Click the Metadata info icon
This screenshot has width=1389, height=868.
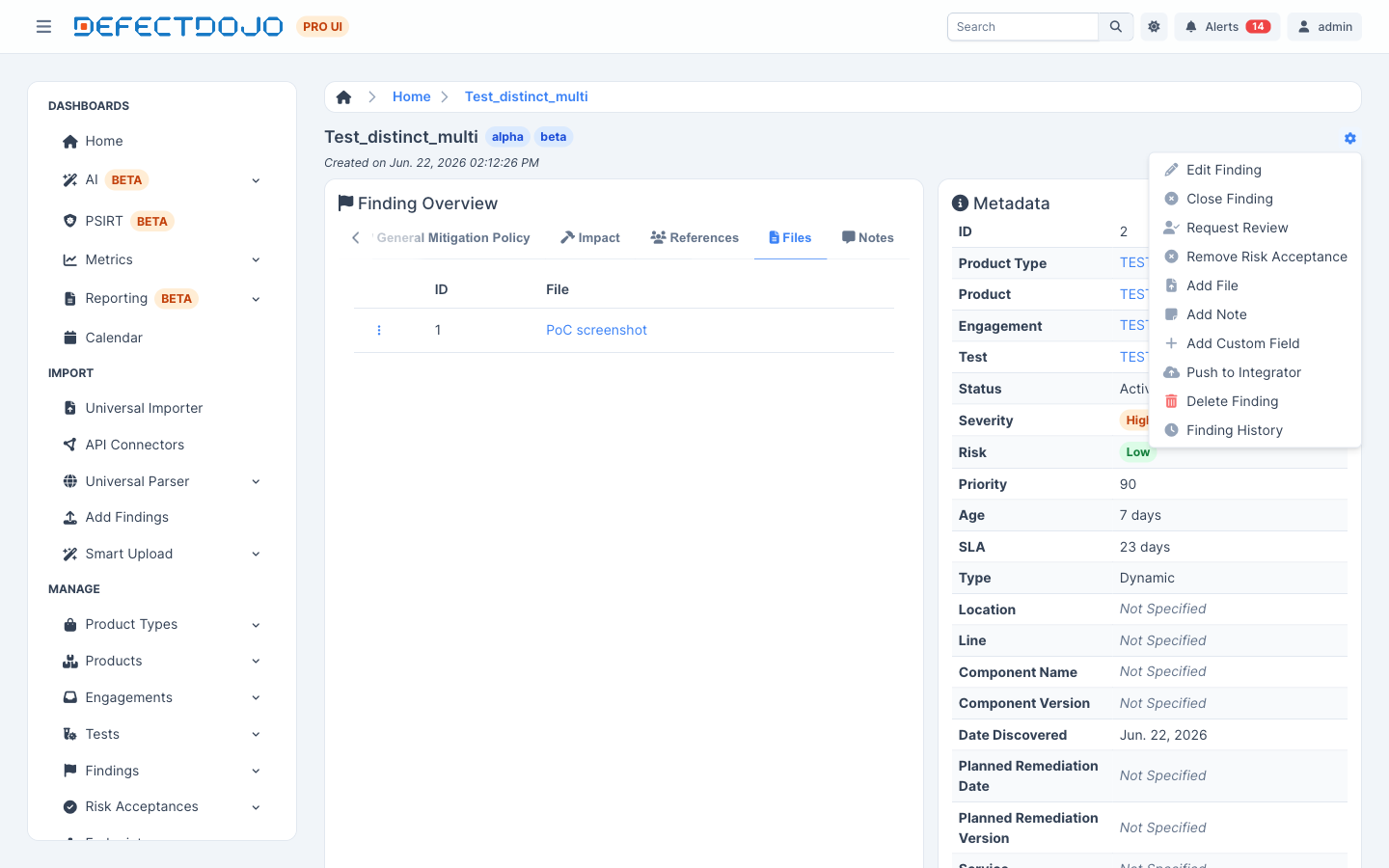(x=960, y=203)
